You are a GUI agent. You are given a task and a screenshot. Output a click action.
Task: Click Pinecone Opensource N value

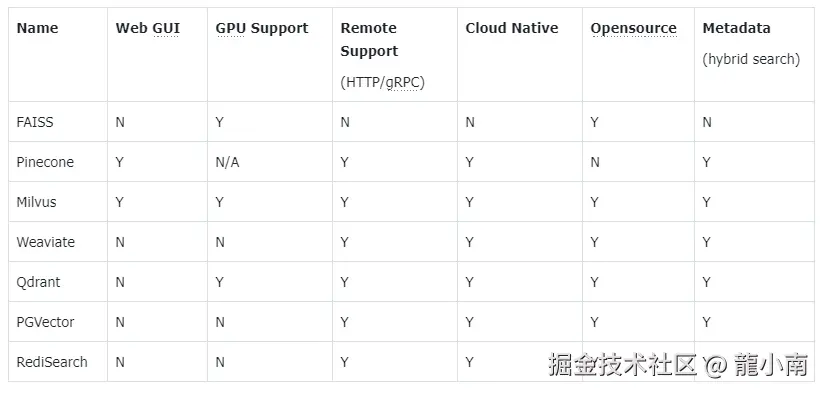[x=595, y=162]
